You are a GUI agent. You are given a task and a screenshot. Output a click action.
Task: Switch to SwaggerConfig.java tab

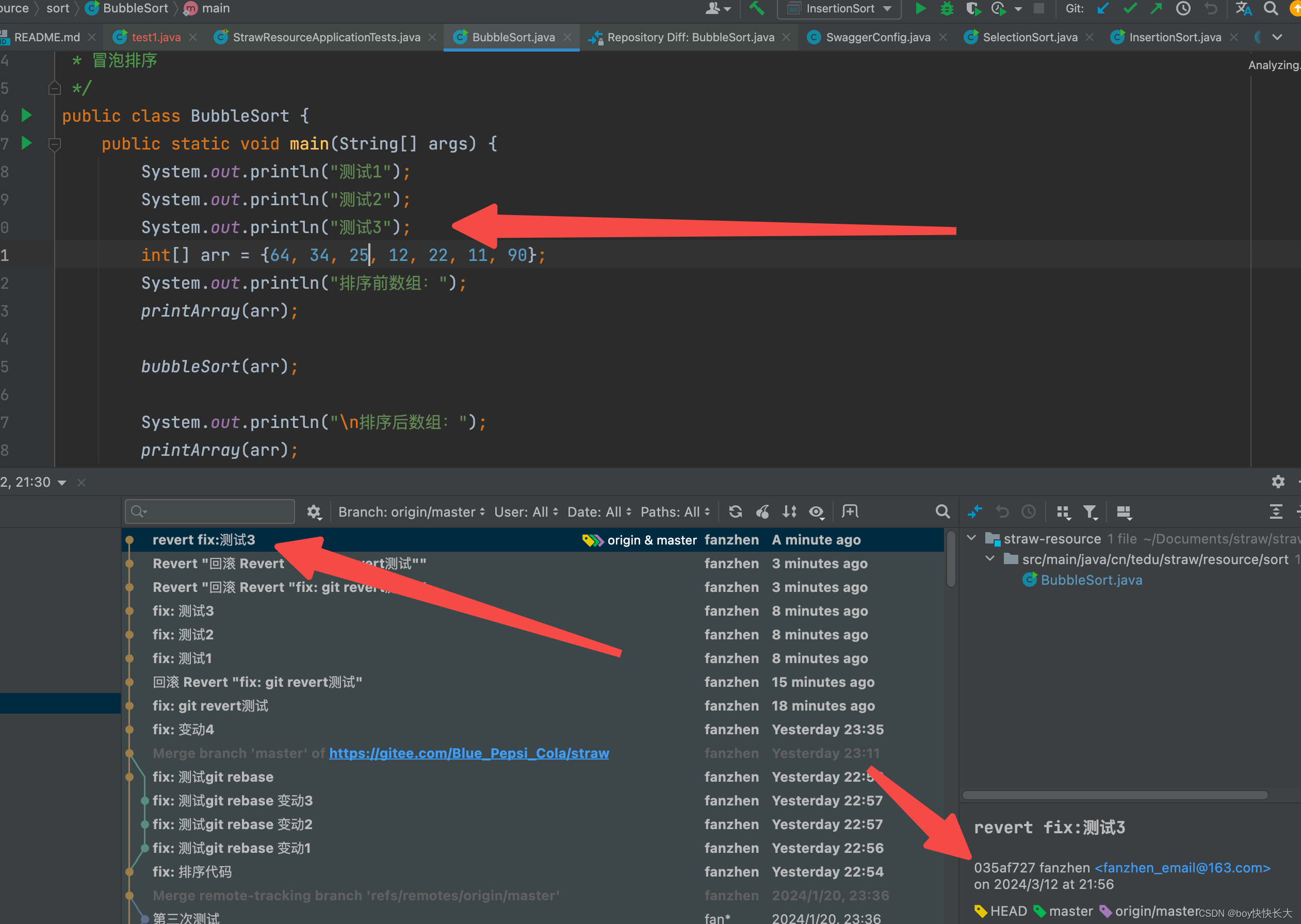pyautogui.click(x=877, y=37)
